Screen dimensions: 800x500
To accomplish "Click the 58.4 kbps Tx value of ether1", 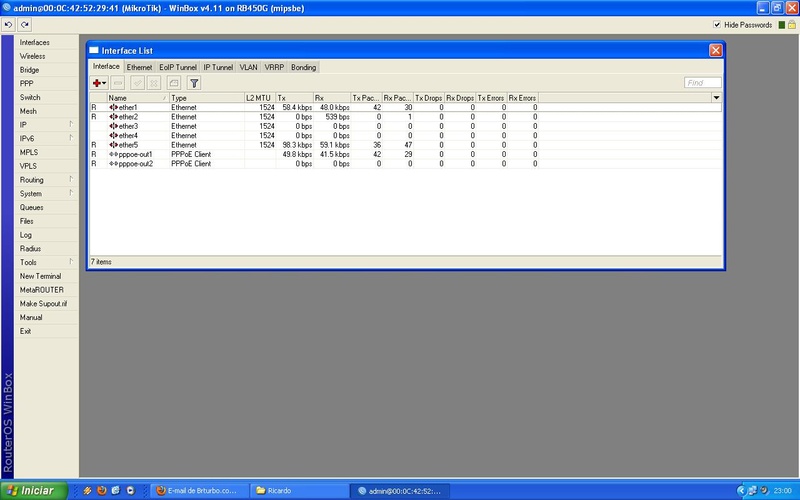I will (297, 107).
